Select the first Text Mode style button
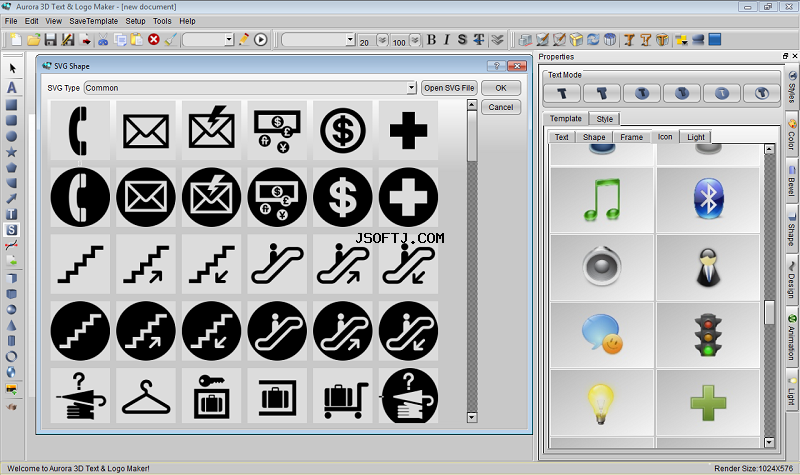The width and height of the screenshot is (800, 475). point(562,93)
